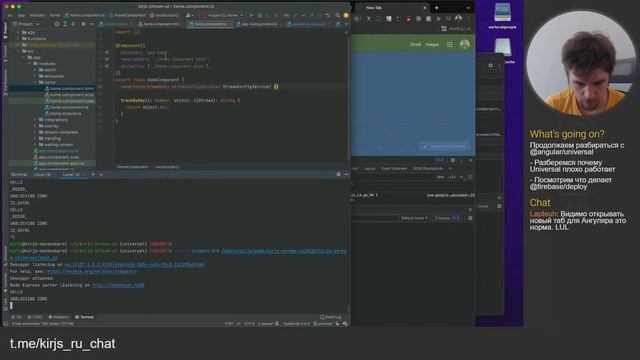The image size is (640, 360).
Task: Click the constructor() breadcrumb below editor
Action: (x=167, y=167)
